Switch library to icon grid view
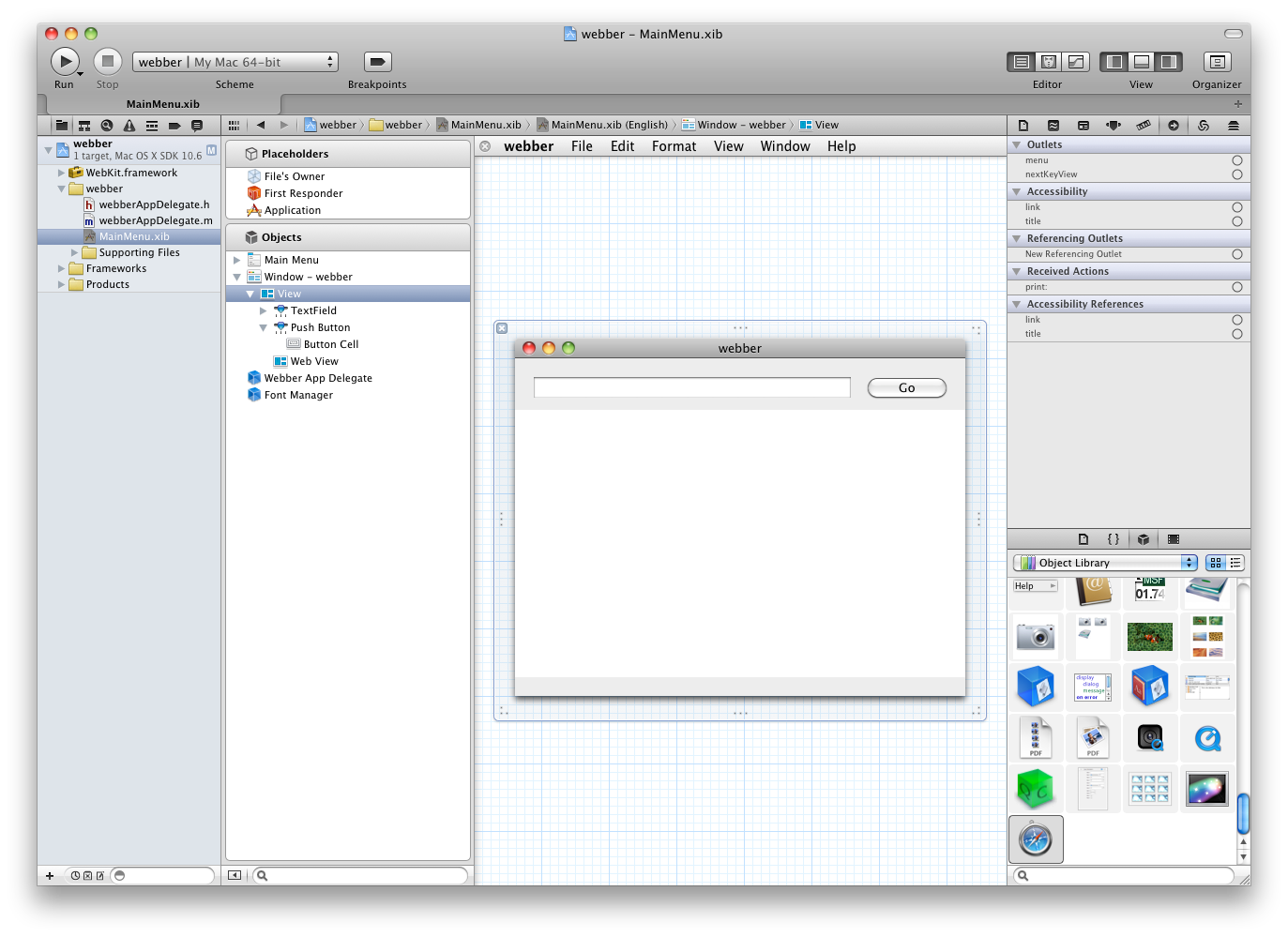The width and height of the screenshot is (1288, 937). (x=1216, y=563)
